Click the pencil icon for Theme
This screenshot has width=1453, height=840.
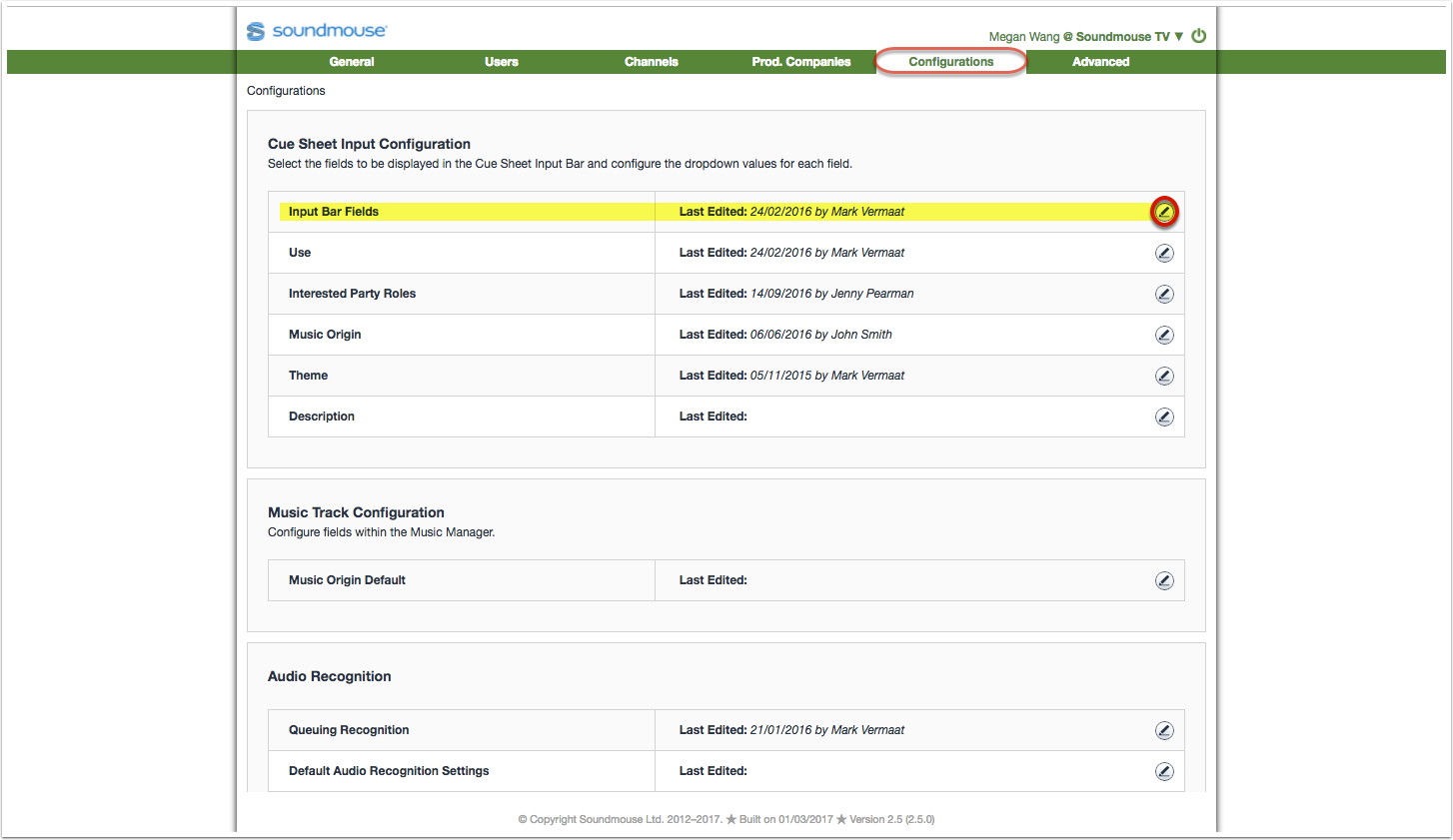(x=1164, y=376)
